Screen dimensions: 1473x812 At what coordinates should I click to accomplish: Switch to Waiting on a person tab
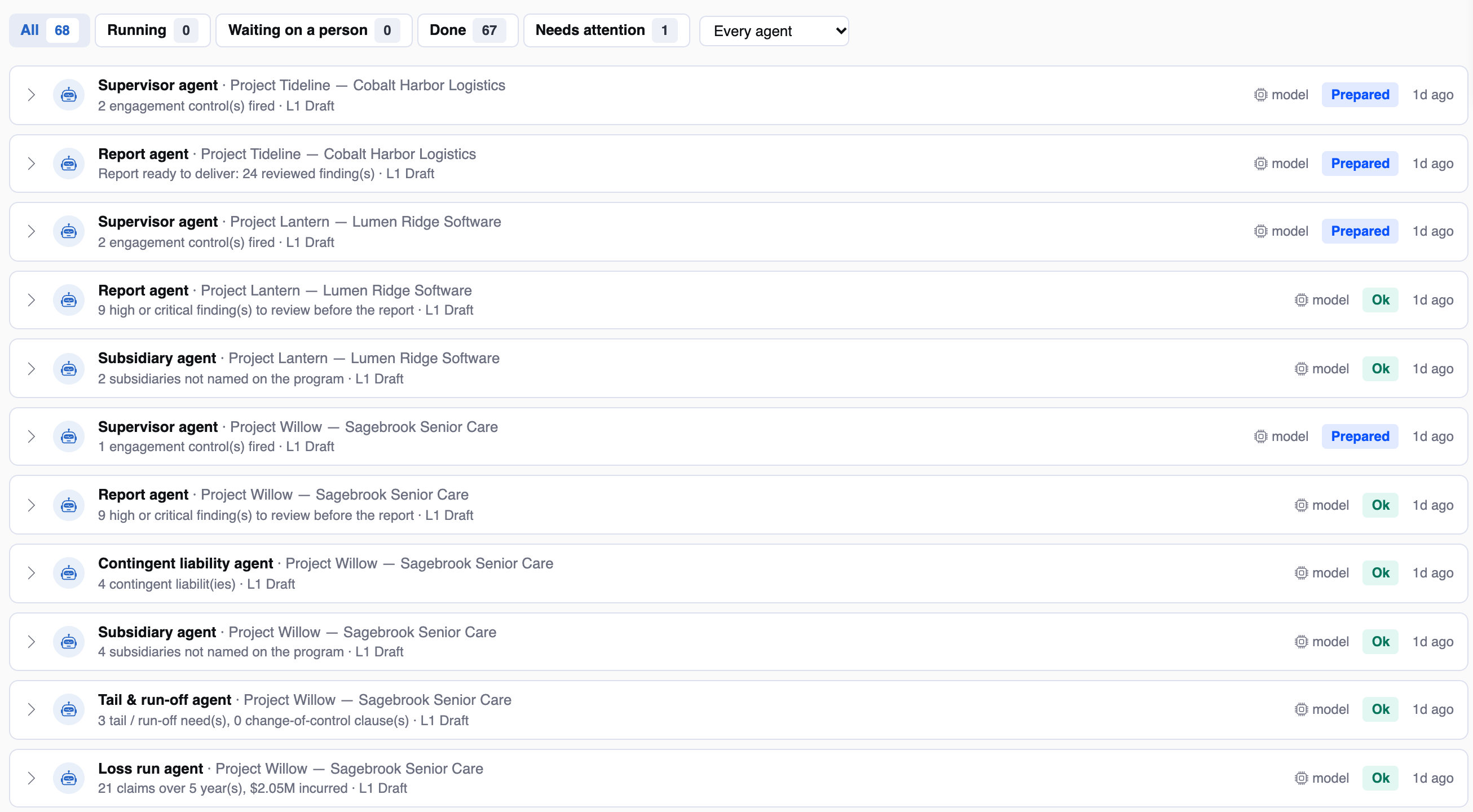[x=314, y=30]
